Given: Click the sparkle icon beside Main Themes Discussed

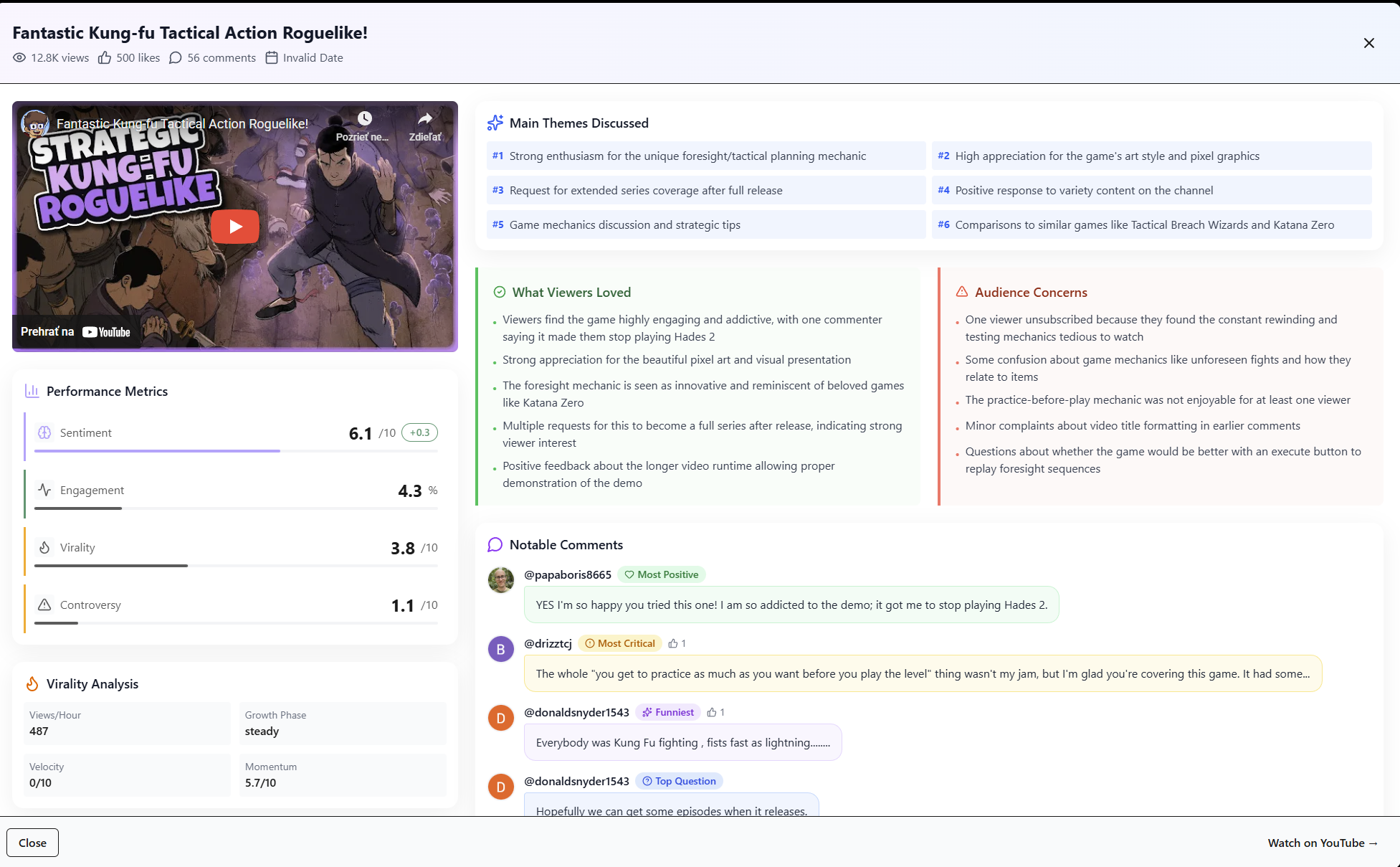Looking at the screenshot, I should [495, 123].
